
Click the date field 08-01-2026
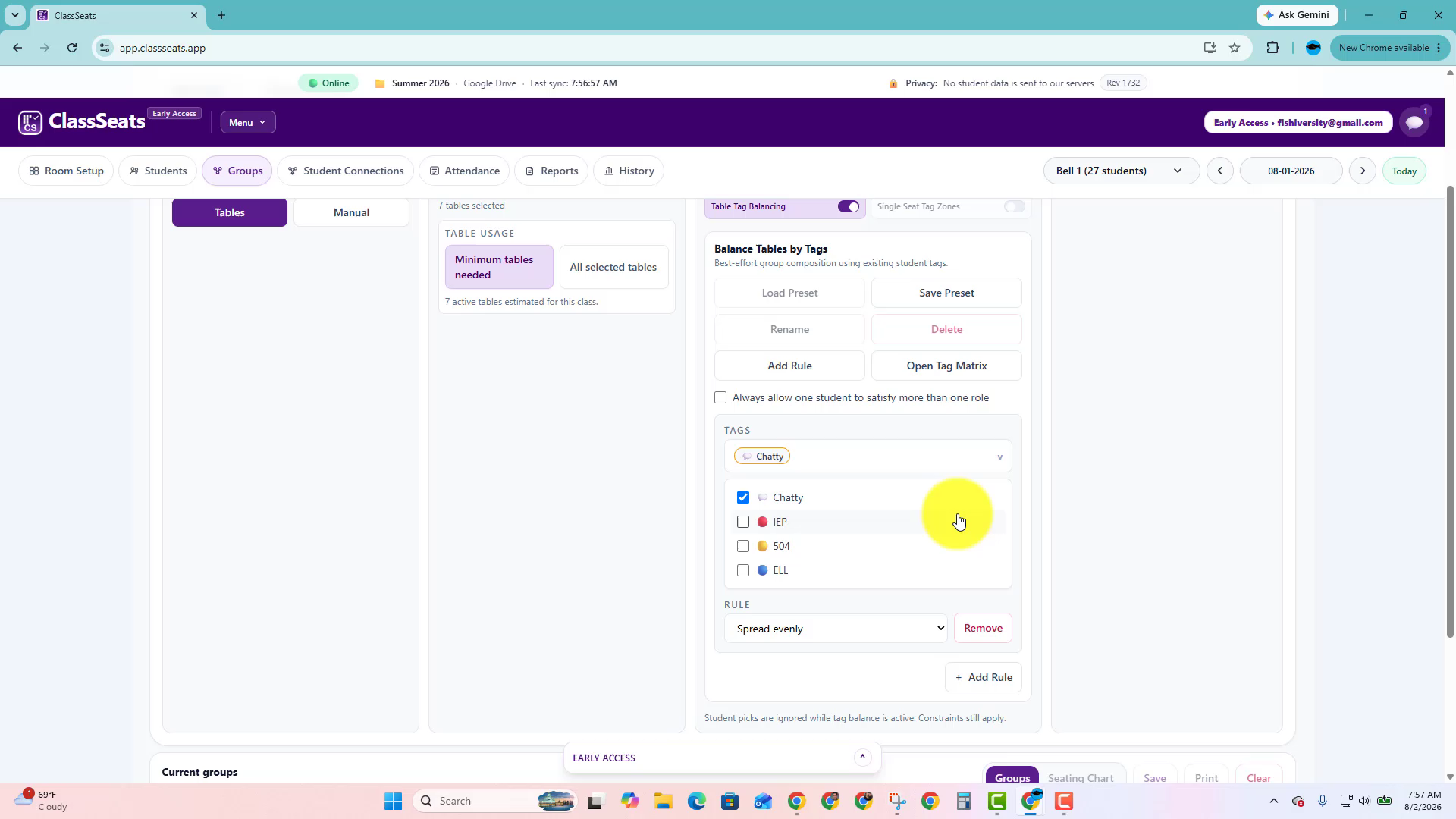pos(1291,171)
